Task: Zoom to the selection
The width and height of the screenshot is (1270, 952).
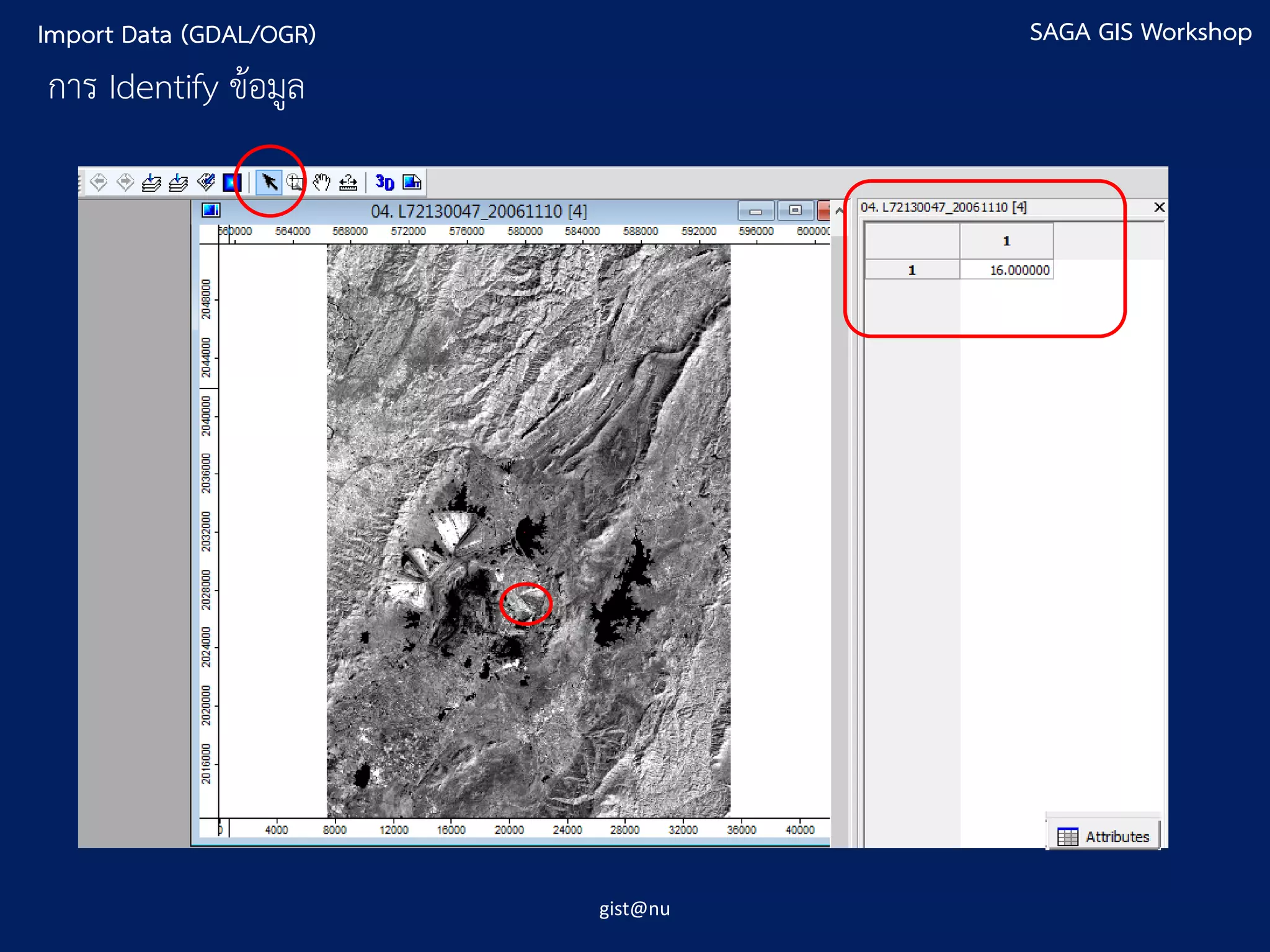Action: [x=206, y=183]
